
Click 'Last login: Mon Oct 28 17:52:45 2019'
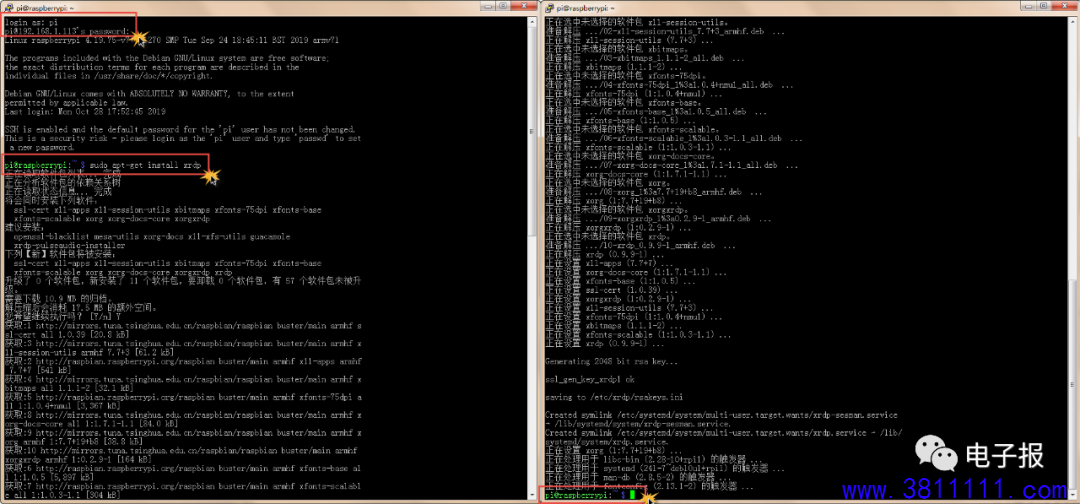click(x=85, y=112)
